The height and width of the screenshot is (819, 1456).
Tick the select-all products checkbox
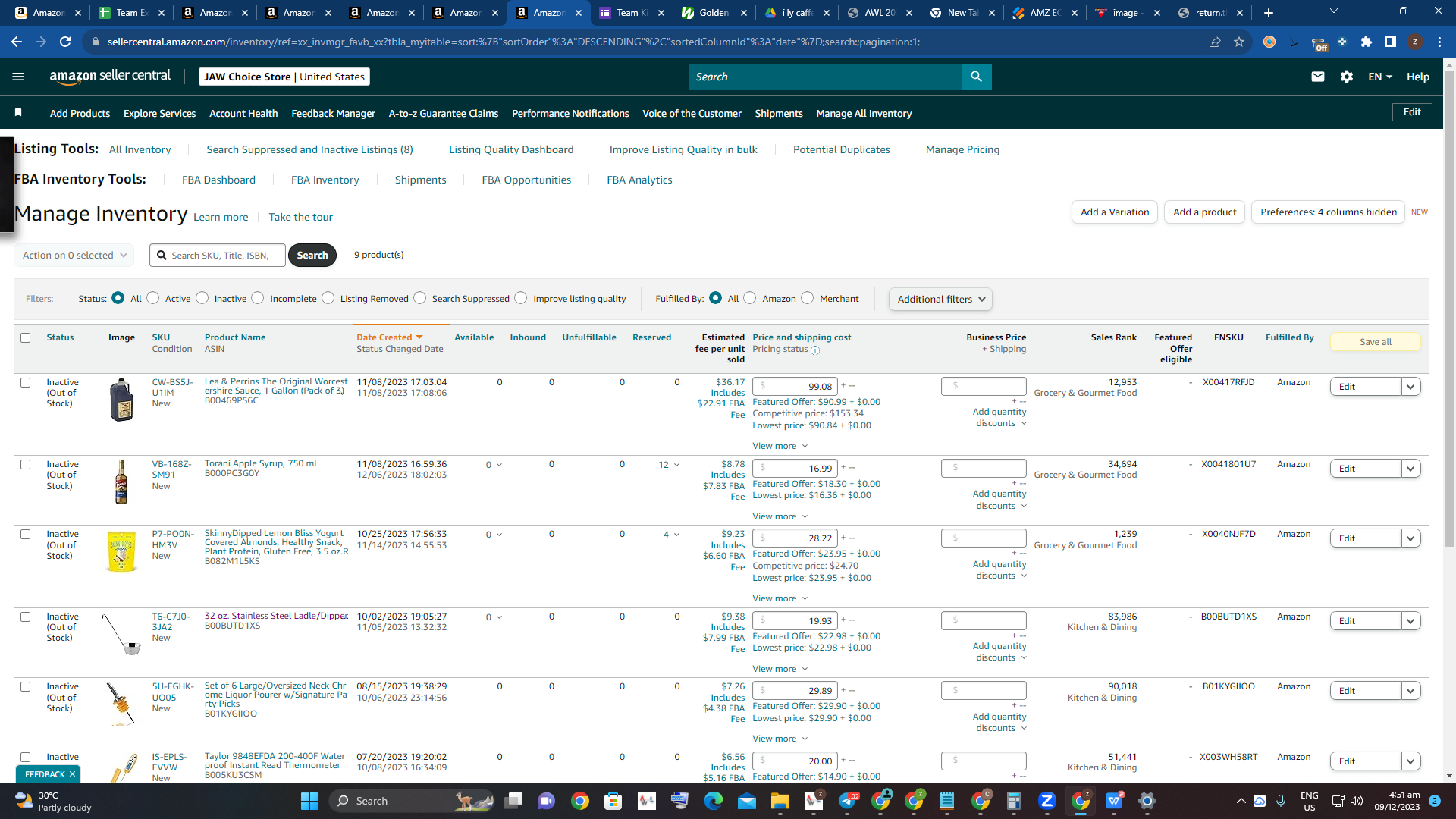[x=26, y=338]
